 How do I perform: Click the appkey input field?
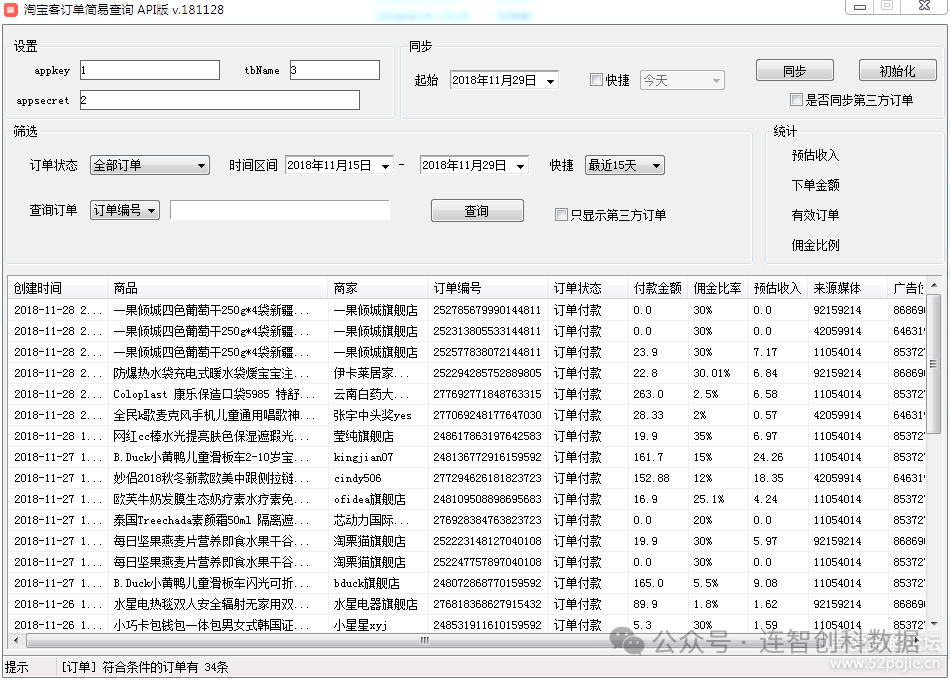click(150, 70)
